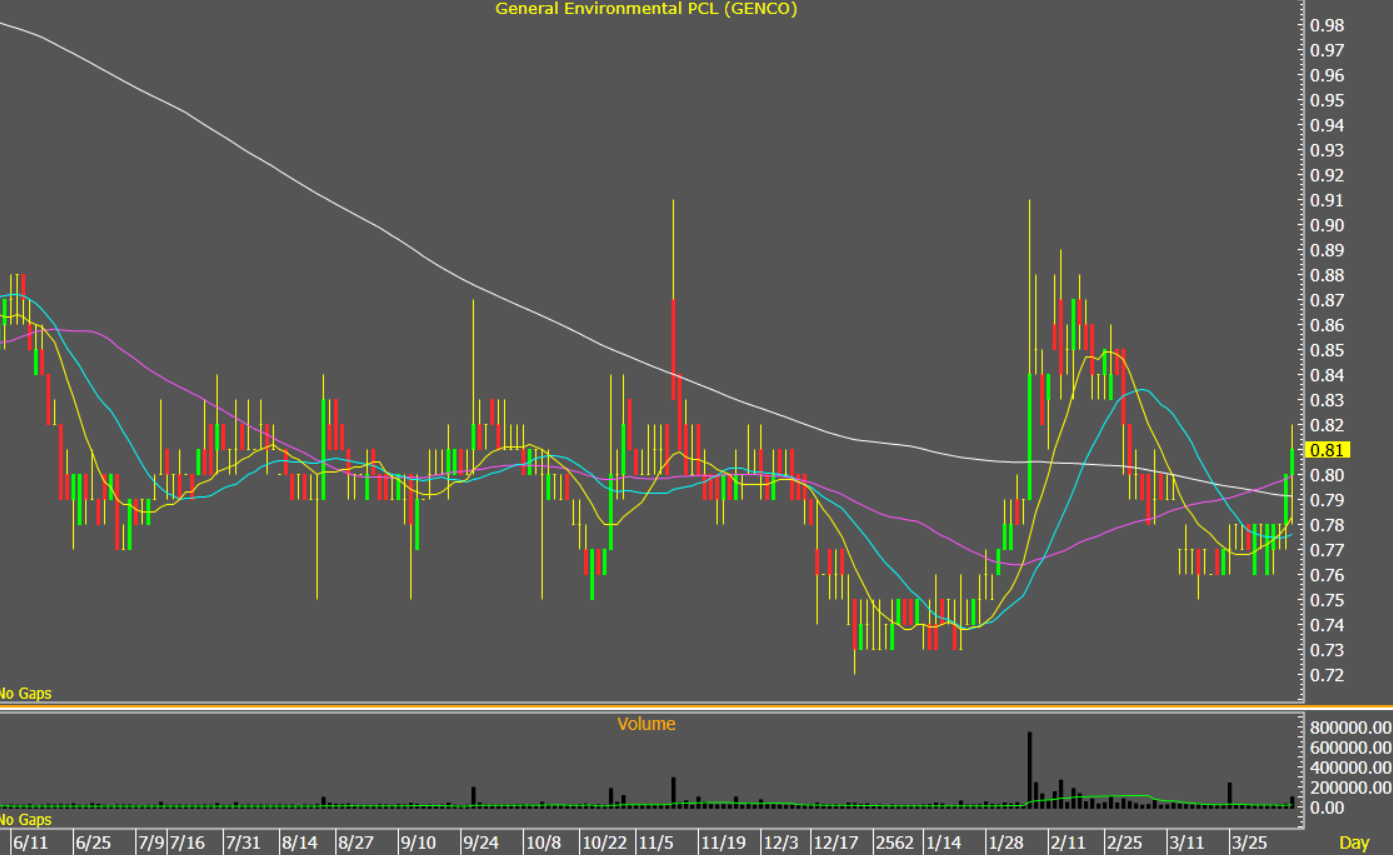Click the General Environmental PCL (GENCO) chart title
1393x855 pixels.
point(646,9)
